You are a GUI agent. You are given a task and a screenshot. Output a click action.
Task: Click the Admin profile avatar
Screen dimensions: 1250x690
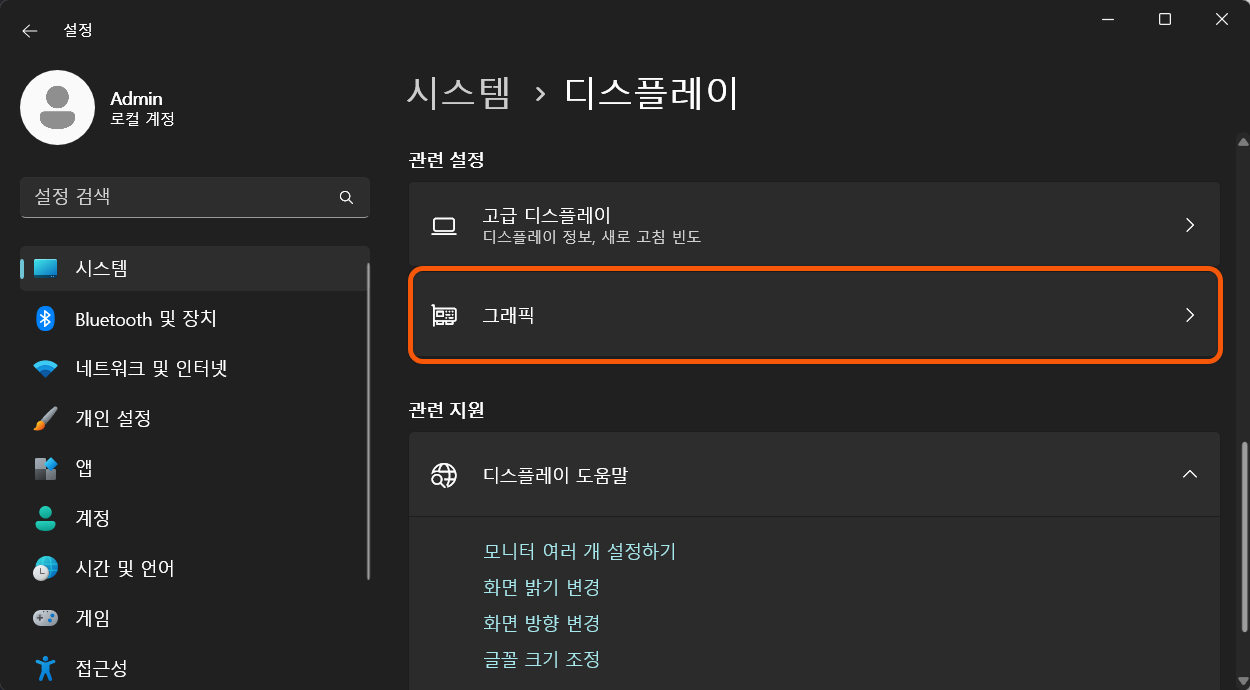(x=58, y=107)
